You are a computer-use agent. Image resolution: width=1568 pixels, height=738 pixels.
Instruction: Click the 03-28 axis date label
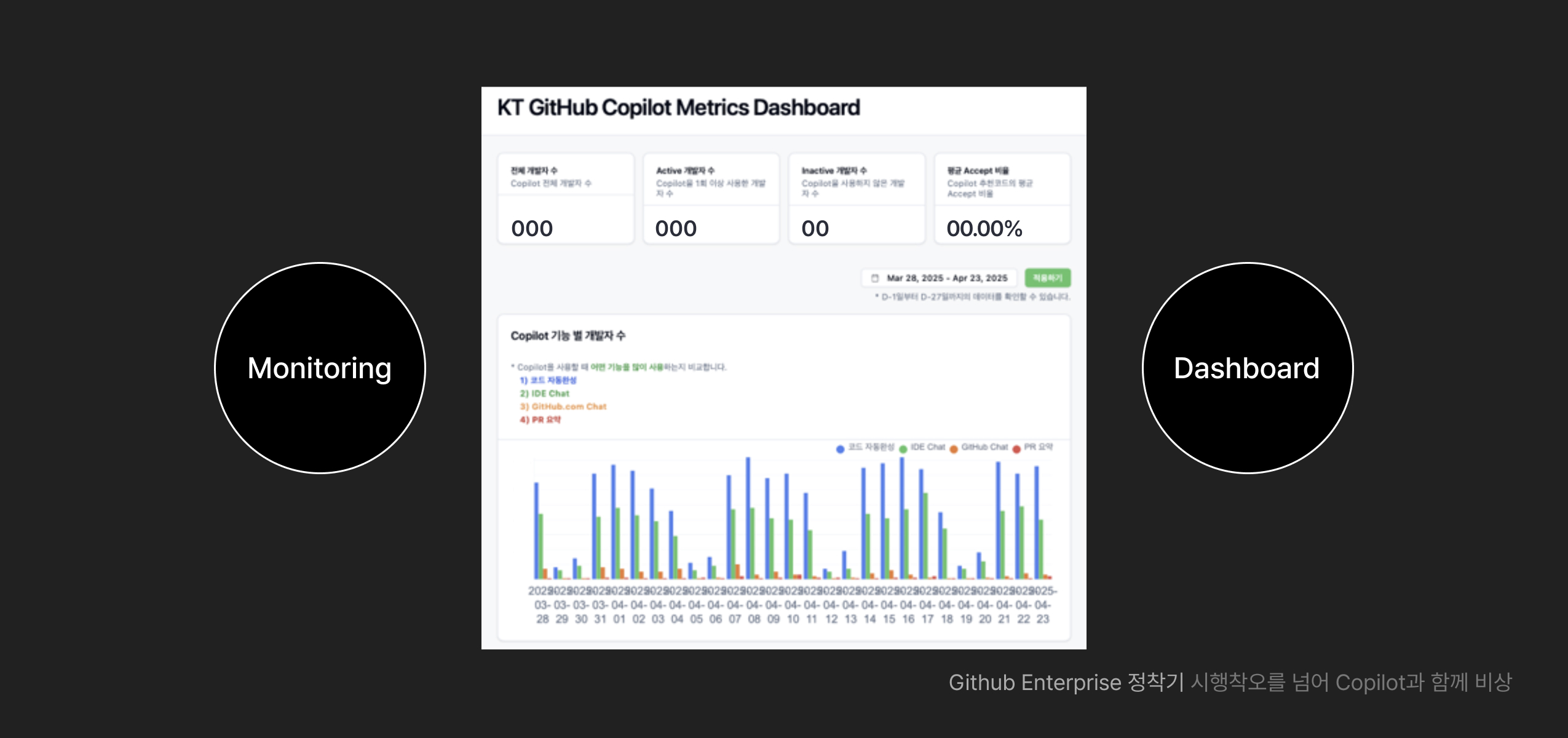pyautogui.click(x=542, y=605)
